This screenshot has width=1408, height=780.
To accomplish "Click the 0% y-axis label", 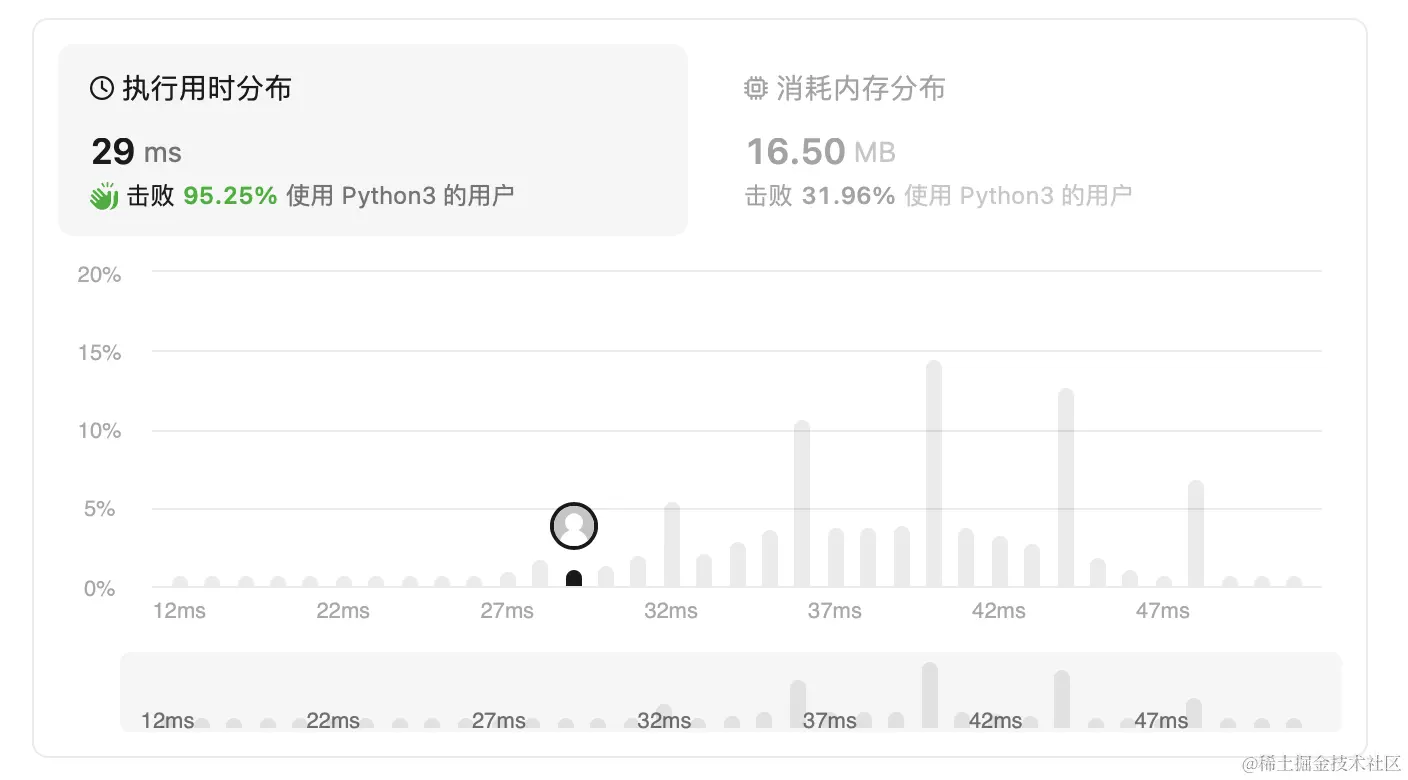I will 99,588.
